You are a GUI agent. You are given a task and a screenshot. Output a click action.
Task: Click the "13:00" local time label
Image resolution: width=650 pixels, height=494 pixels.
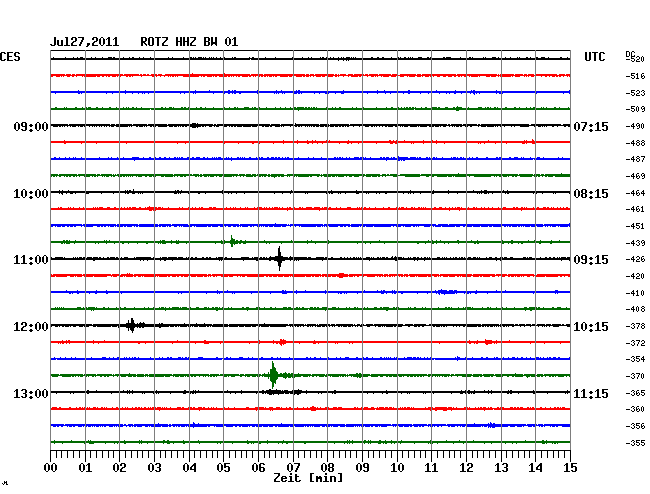[31, 393]
